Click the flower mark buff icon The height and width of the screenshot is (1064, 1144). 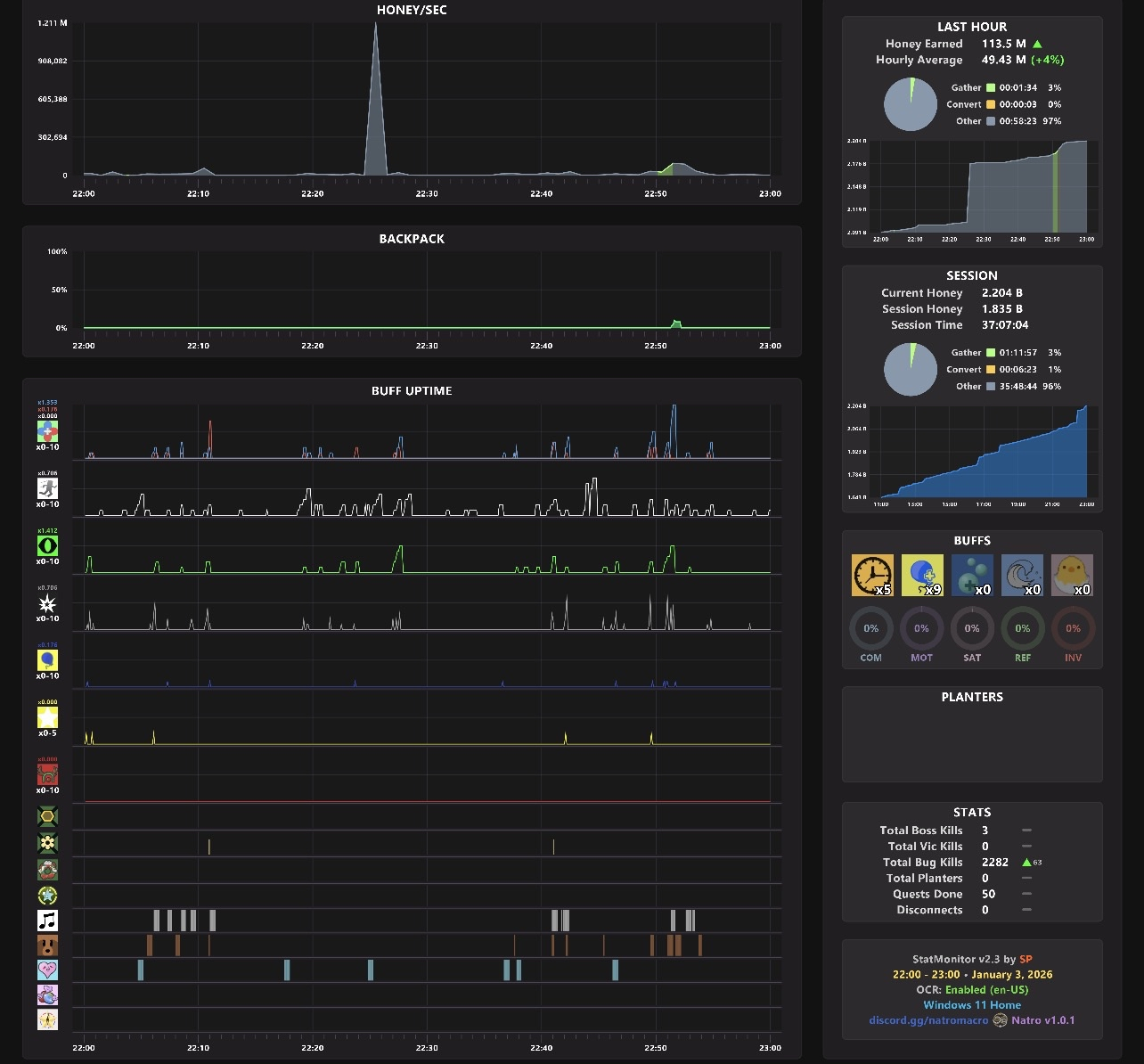point(47,843)
